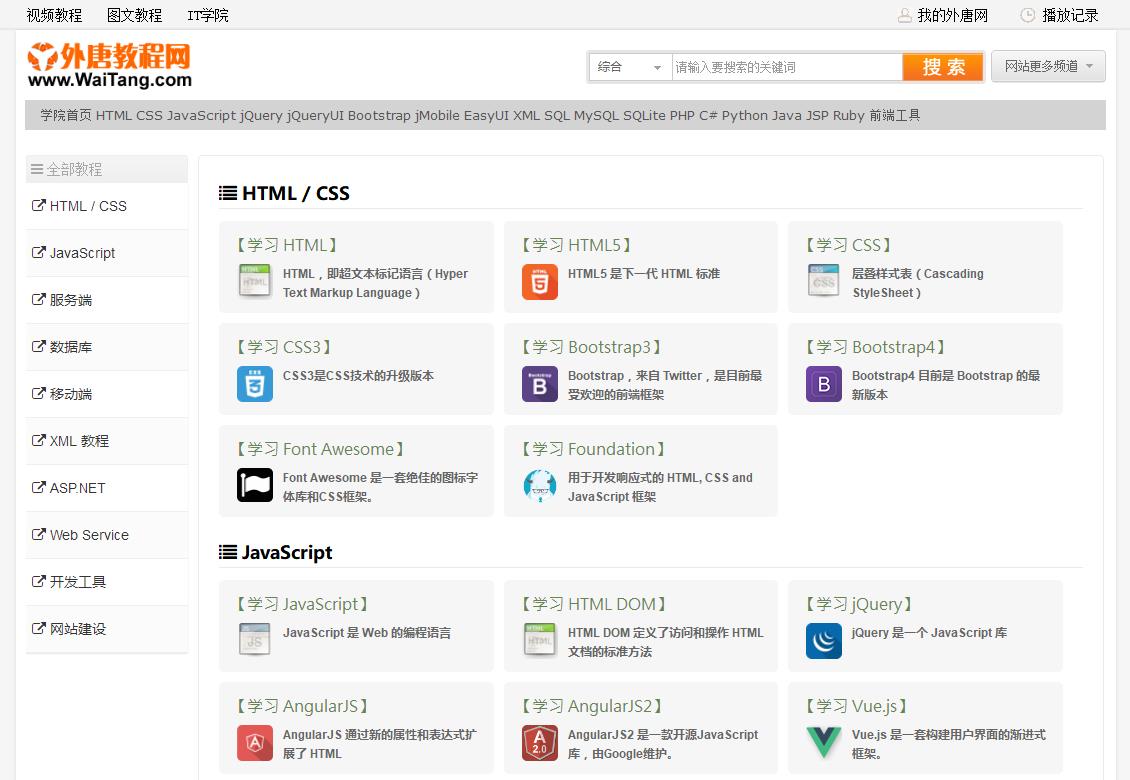Image resolution: width=1130 pixels, height=780 pixels.
Task: Open the 【学习 jQuery】 tutorial link
Action: [x=859, y=604]
